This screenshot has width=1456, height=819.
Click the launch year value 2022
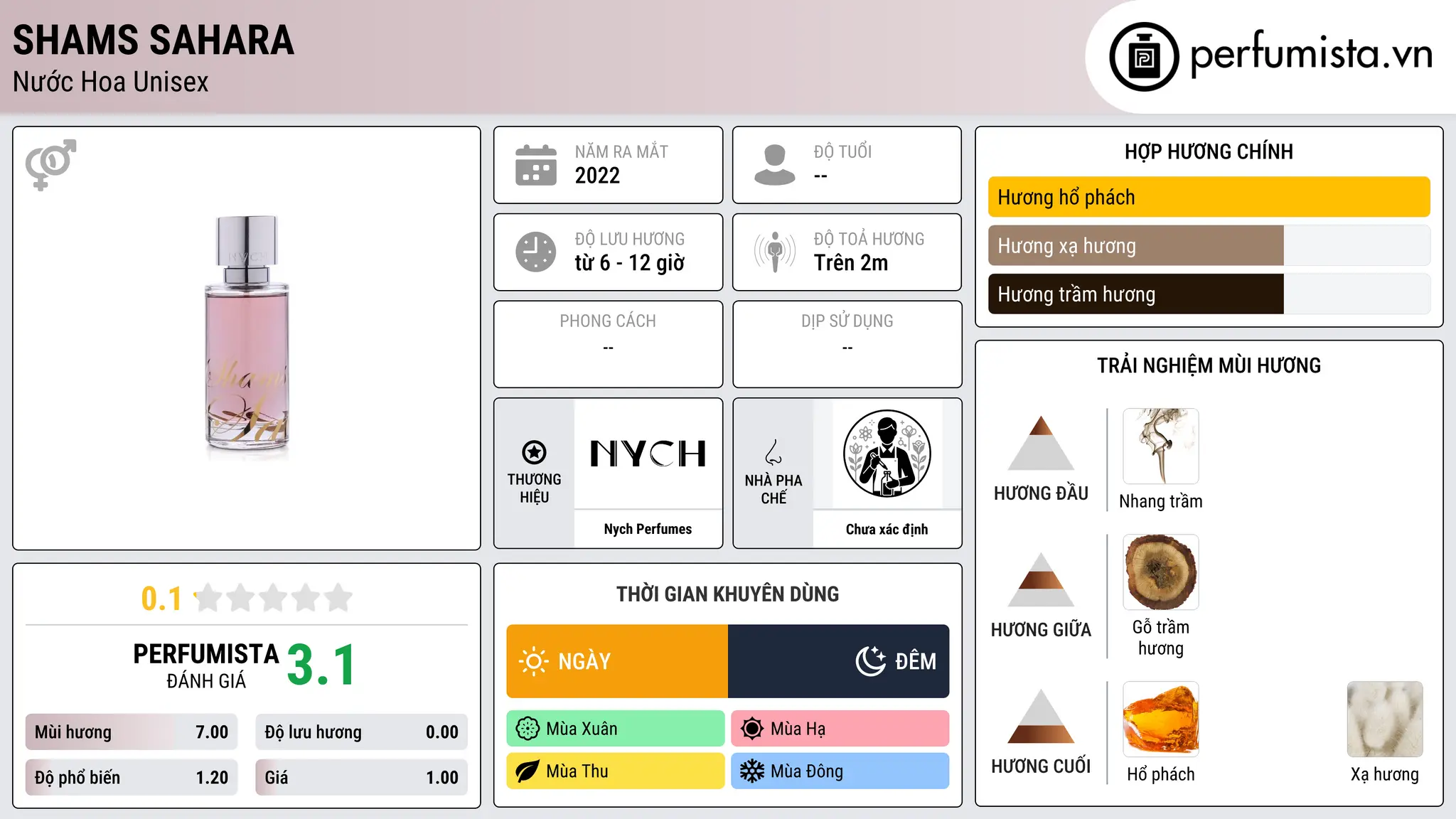click(x=597, y=176)
